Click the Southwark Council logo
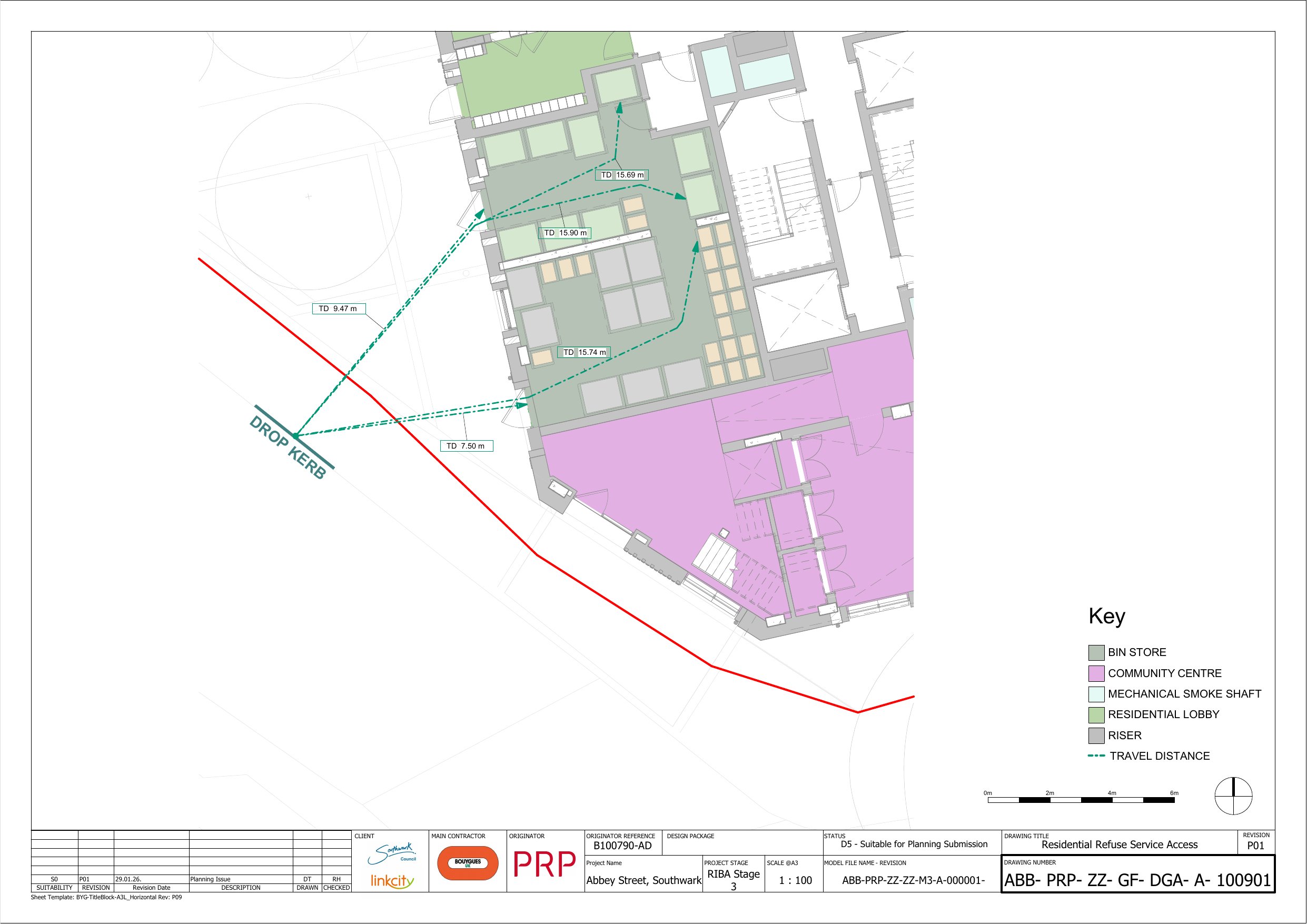This screenshot has width=1307, height=924. (392, 853)
